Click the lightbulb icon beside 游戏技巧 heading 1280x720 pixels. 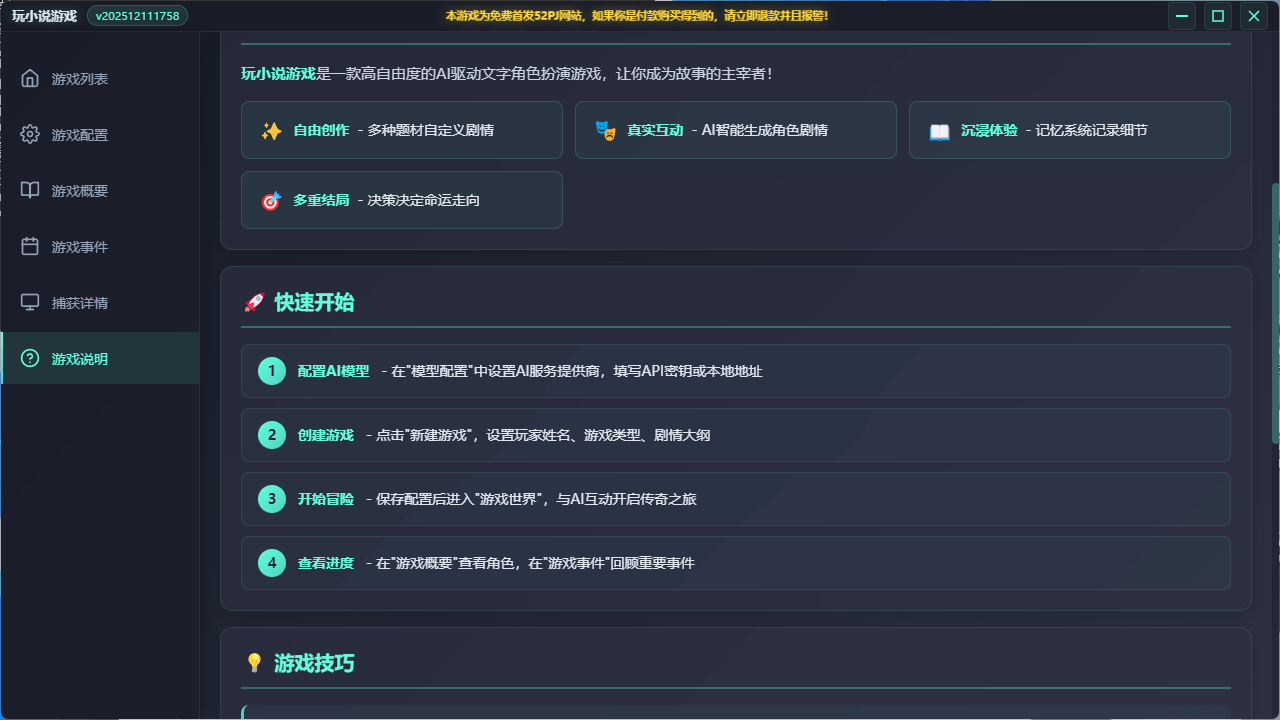point(253,663)
